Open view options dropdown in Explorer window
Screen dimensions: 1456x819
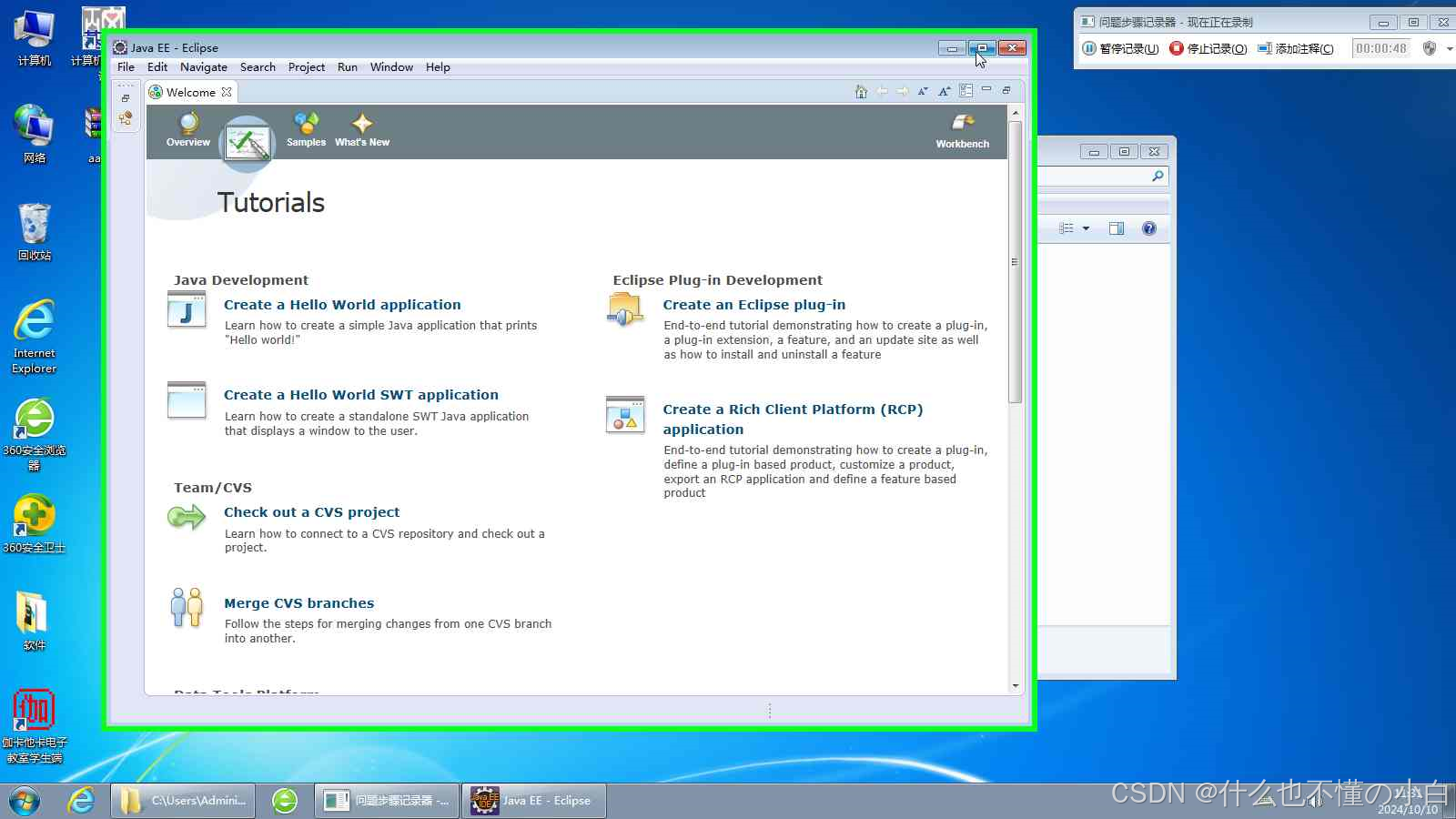click(1086, 228)
